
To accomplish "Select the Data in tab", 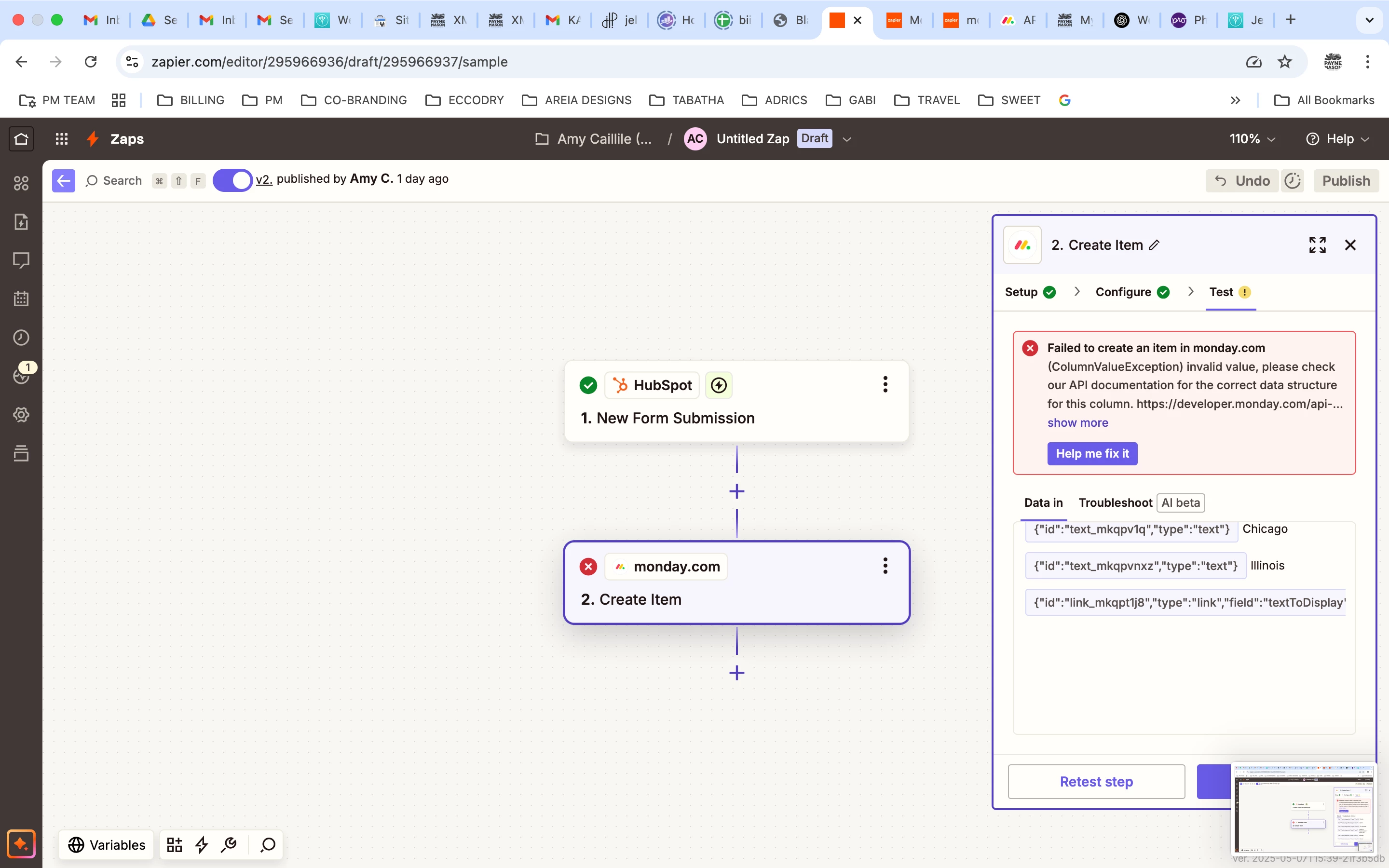I will (x=1044, y=503).
